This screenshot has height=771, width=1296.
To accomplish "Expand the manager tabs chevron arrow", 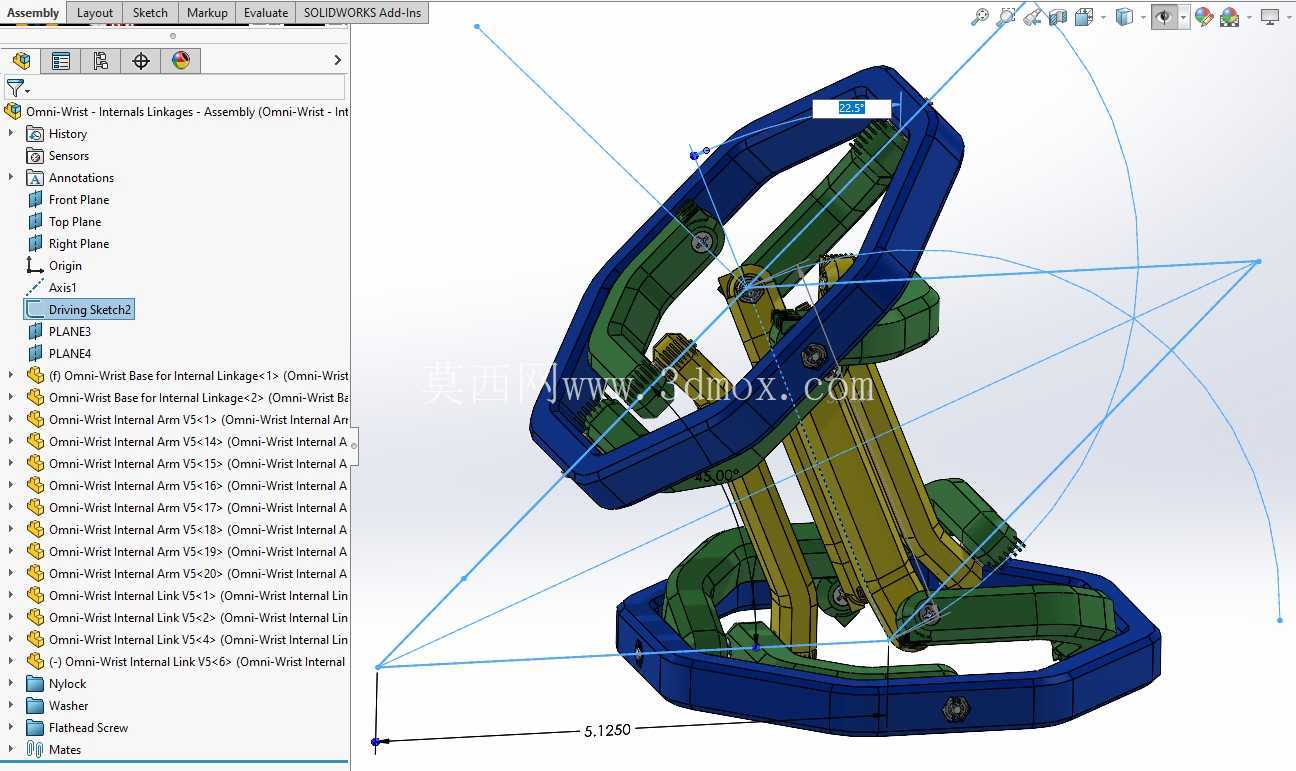I will click(x=337, y=61).
